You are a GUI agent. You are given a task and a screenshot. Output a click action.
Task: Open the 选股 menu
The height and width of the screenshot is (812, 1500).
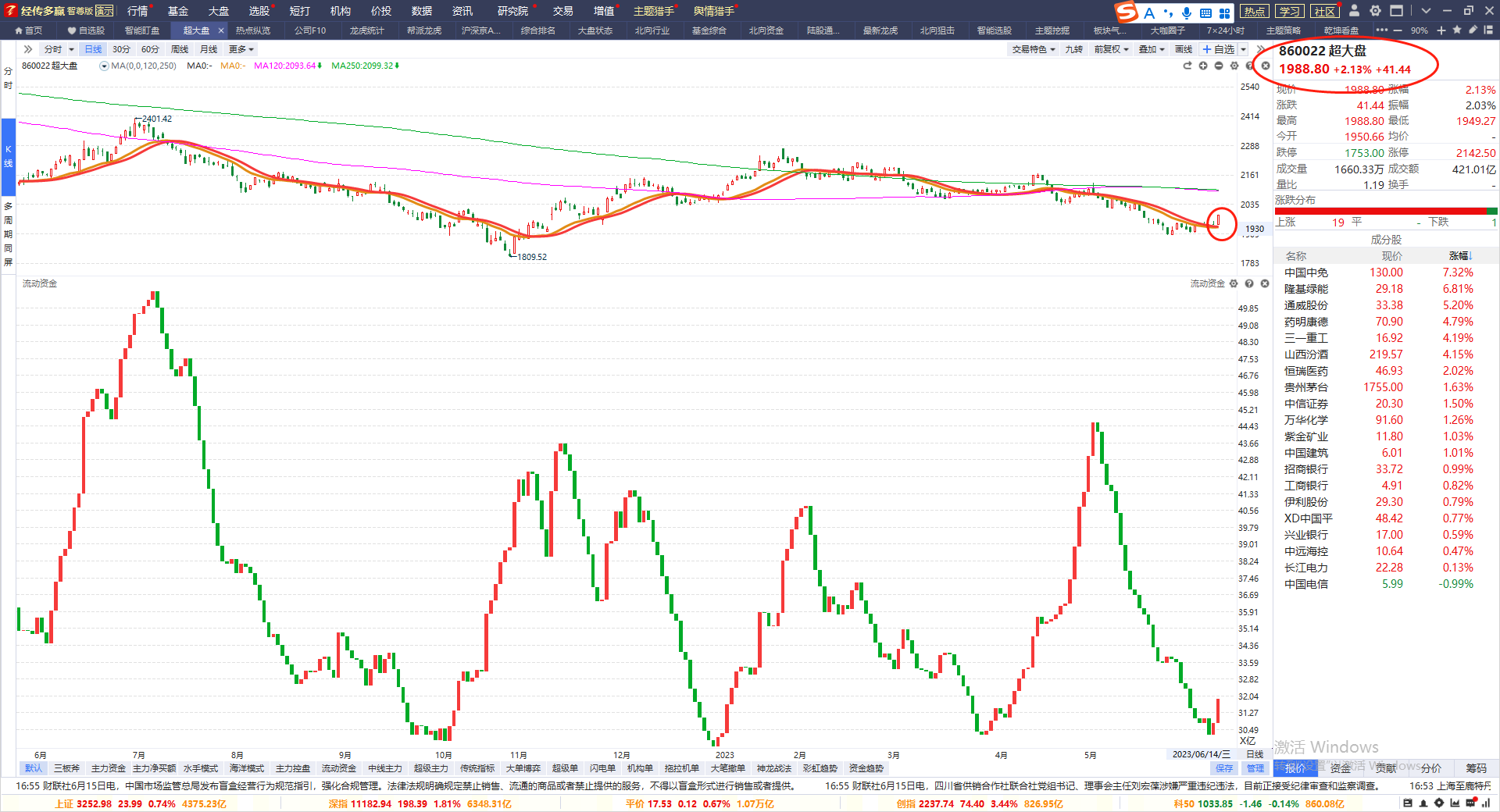259,11
